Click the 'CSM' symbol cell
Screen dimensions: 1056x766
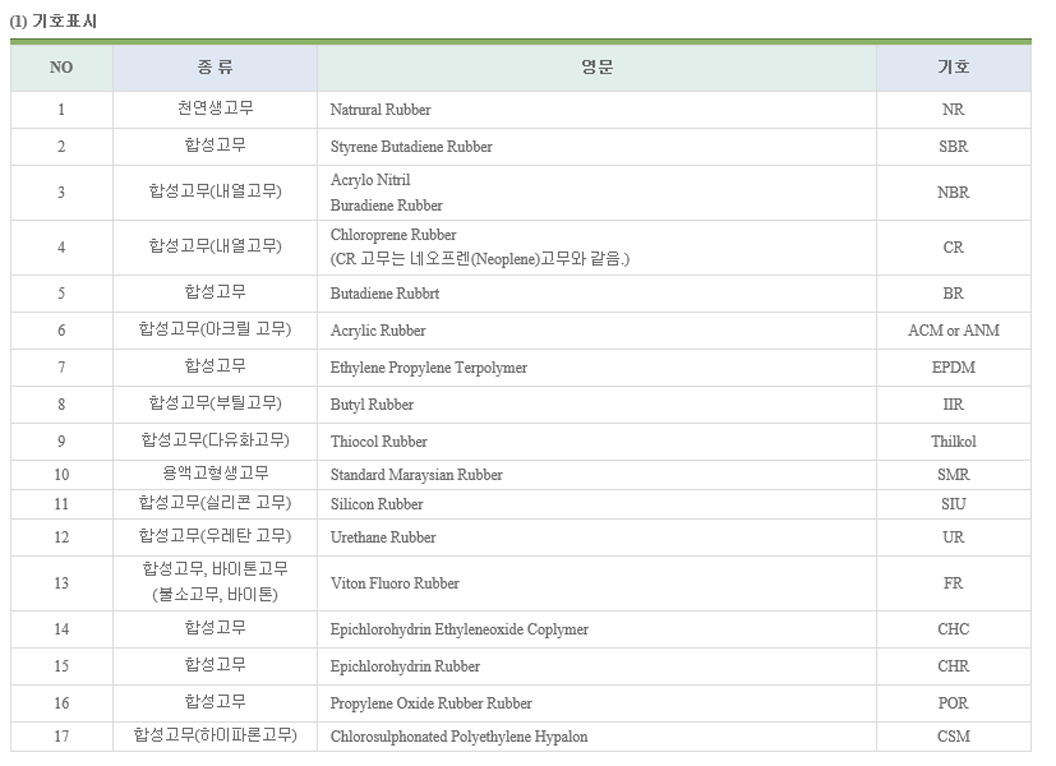click(x=953, y=736)
